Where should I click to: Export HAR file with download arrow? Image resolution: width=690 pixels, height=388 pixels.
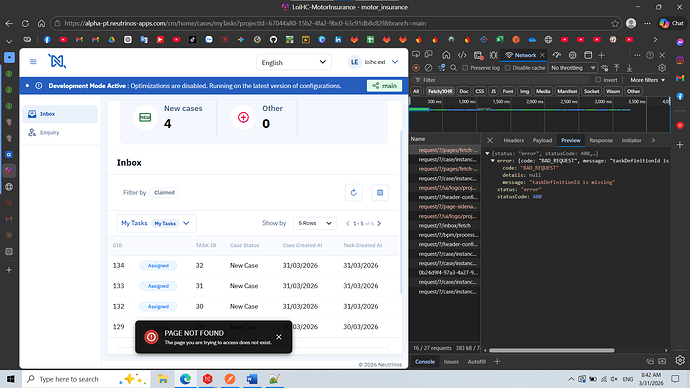coord(629,68)
